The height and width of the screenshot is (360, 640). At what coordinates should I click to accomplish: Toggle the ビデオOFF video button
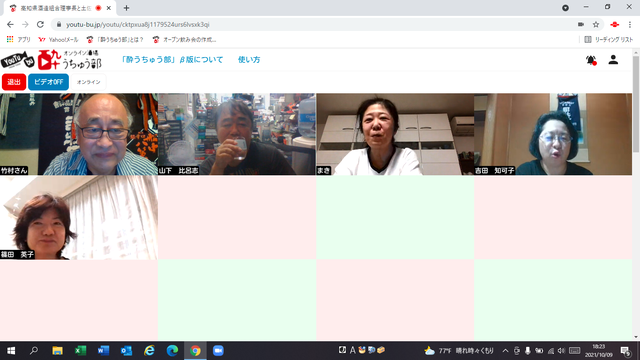(48, 82)
